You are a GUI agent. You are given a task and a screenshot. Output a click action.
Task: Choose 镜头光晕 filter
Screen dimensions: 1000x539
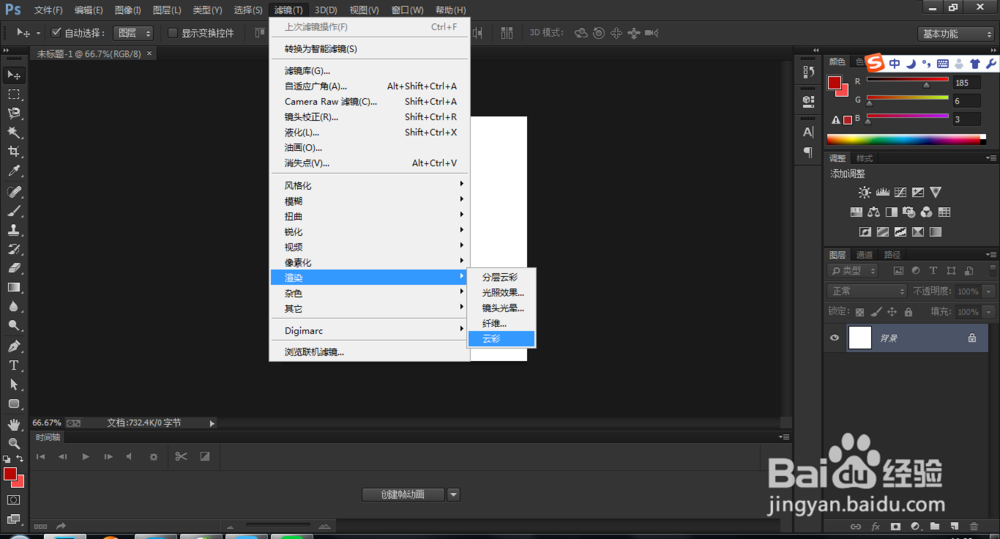(x=501, y=308)
